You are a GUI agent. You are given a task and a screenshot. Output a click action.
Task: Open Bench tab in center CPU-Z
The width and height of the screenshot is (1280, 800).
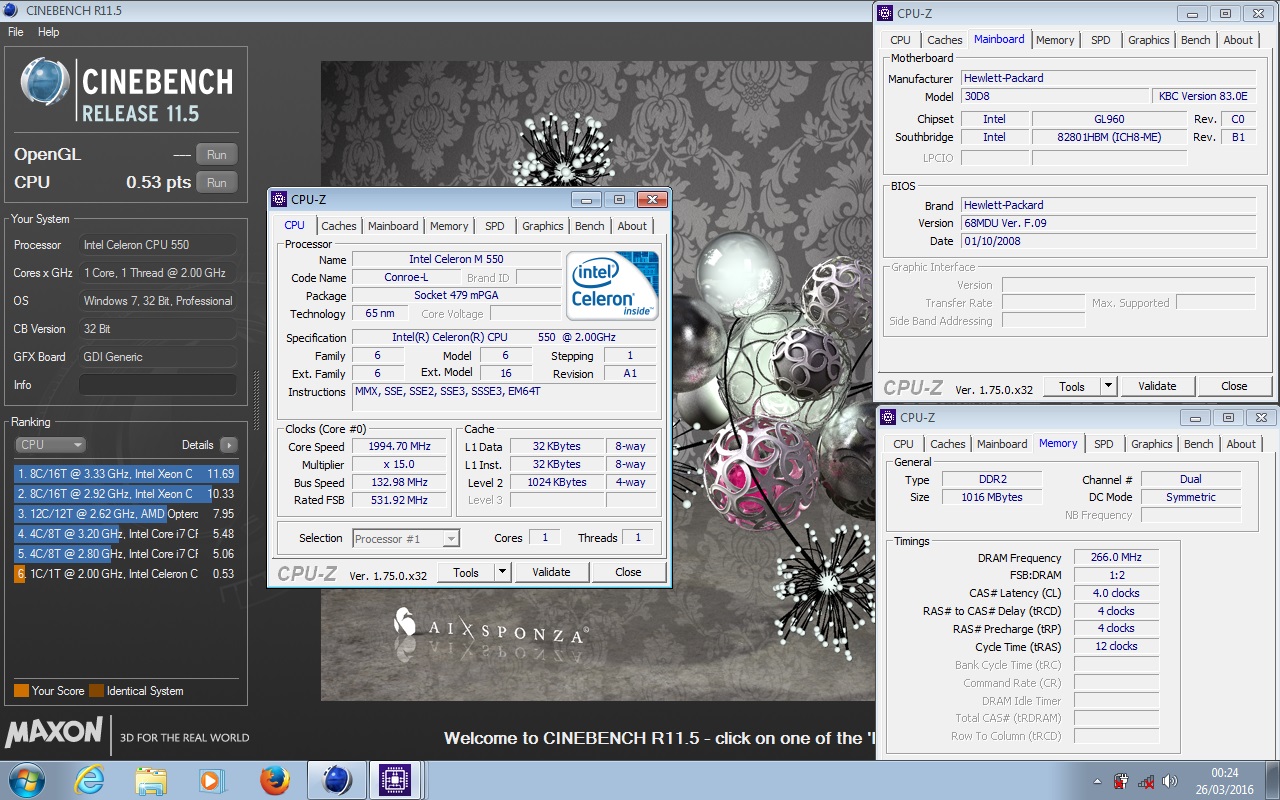tap(590, 226)
